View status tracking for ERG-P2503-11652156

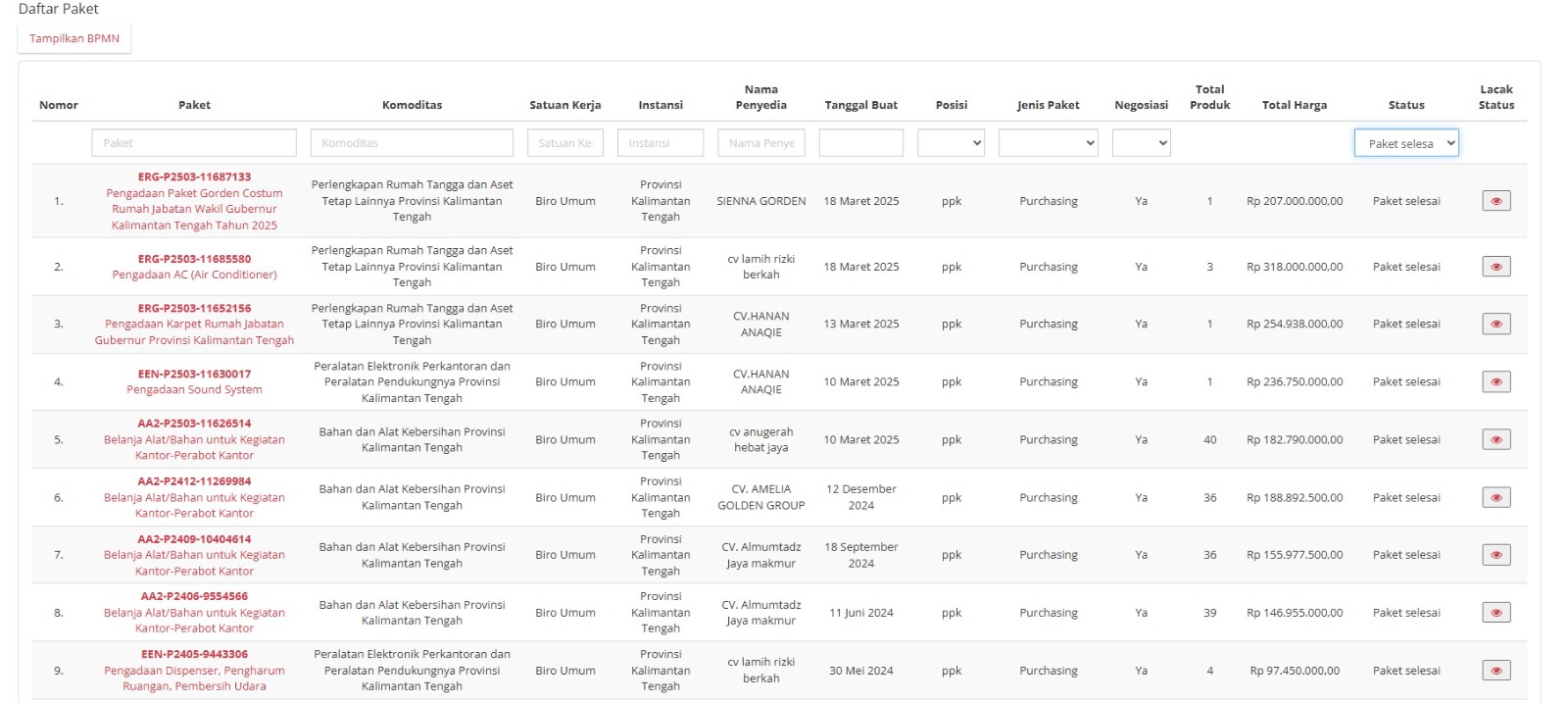tap(1495, 324)
